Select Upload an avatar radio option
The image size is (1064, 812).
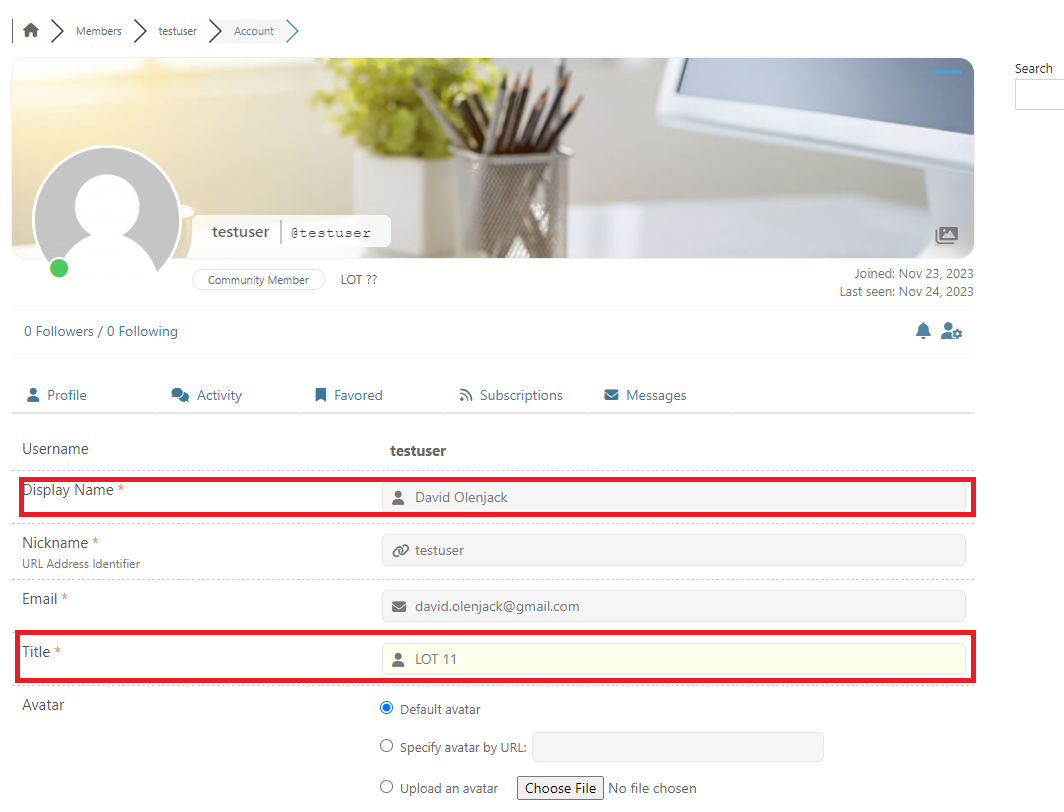point(387,787)
